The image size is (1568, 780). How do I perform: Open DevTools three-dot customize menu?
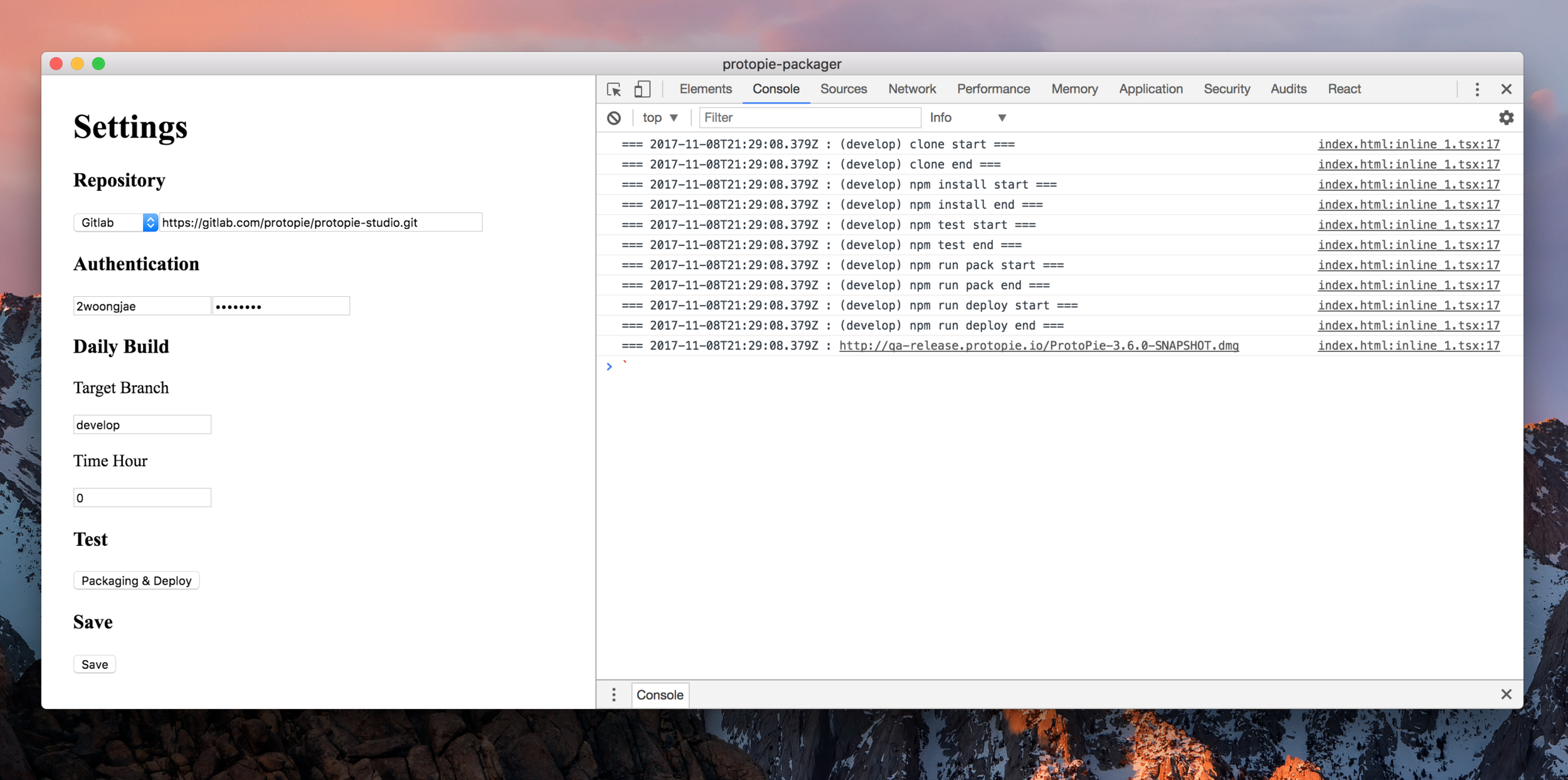click(x=1477, y=89)
